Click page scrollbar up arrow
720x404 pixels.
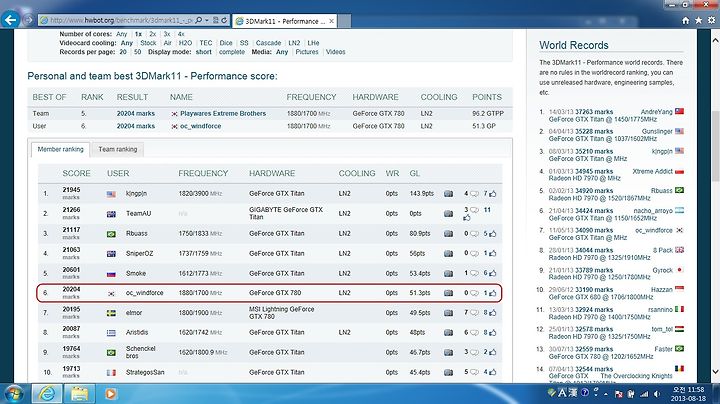[x=715, y=40]
